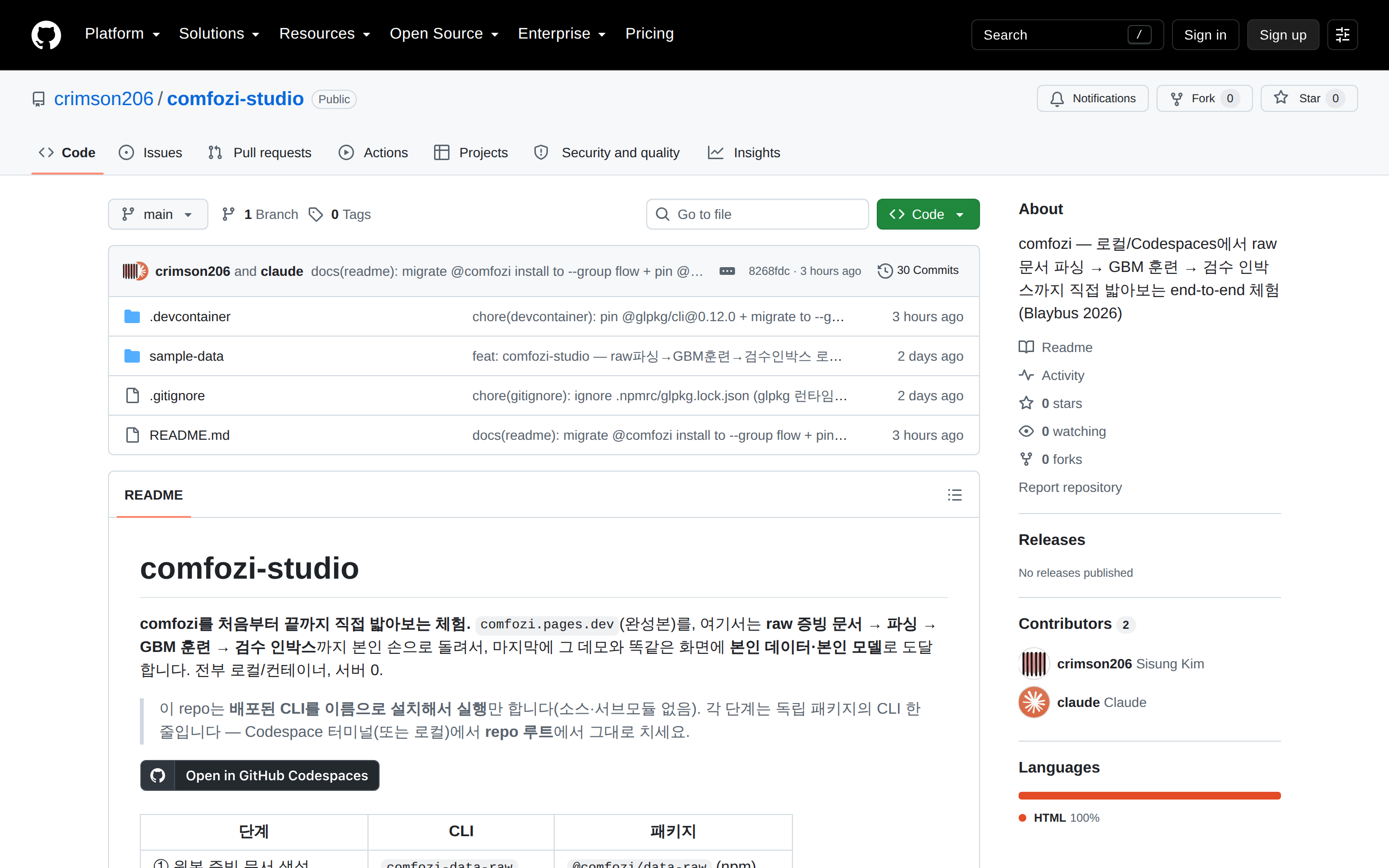Open the green Code dropdown
The width and height of the screenshot is (1389, 868).
point(927,214)
